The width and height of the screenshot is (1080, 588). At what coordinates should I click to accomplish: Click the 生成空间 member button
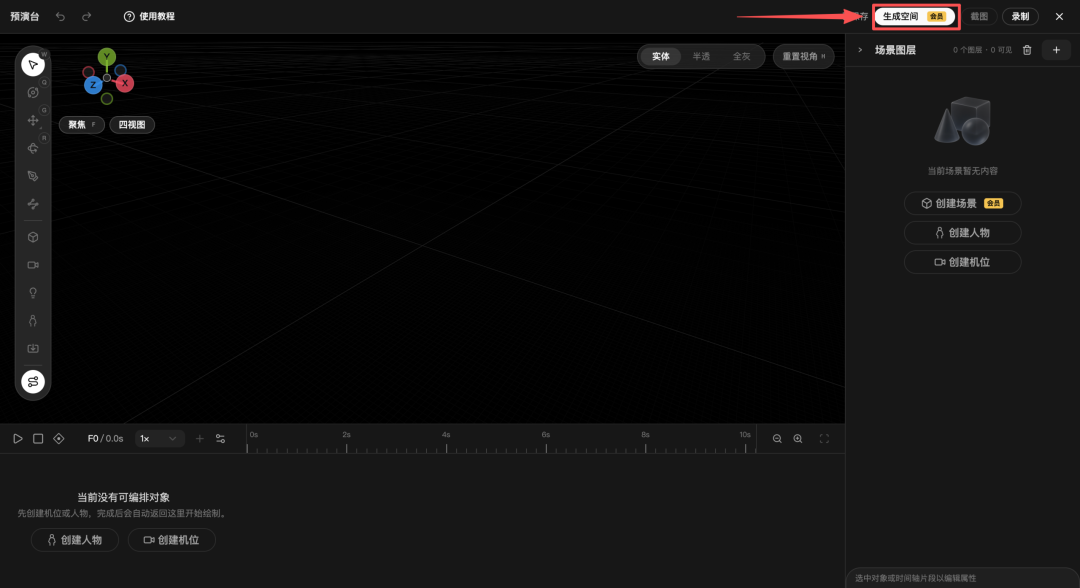(915, 17)
